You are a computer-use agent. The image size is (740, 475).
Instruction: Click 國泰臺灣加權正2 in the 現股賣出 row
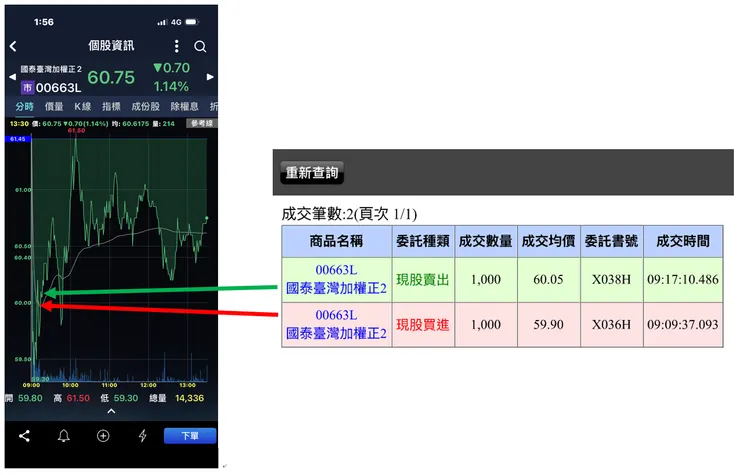tap(336, 288)
